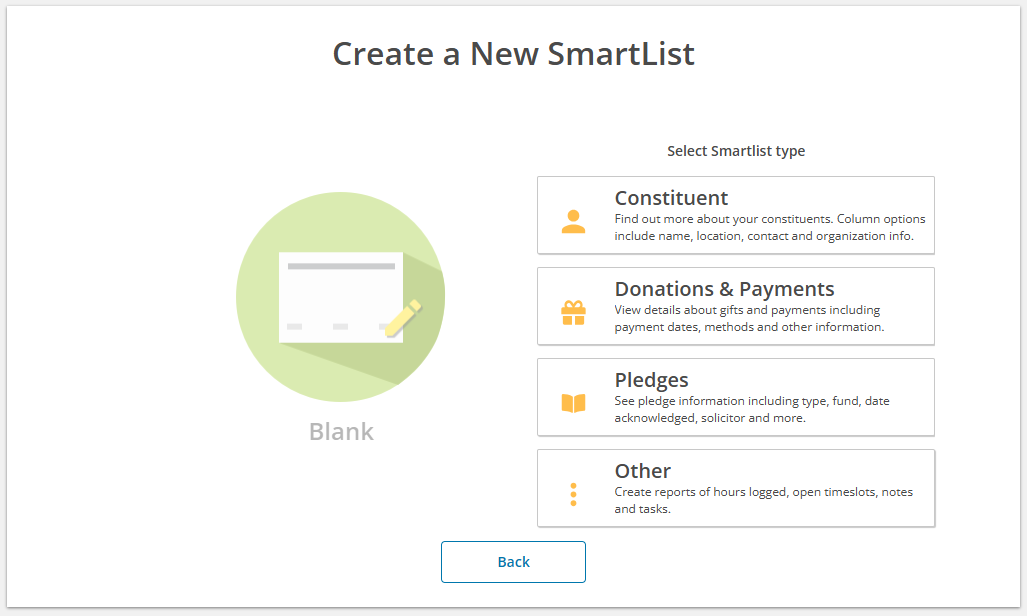Select the Pledges heading
This screenshot has height=616, width=1027.
point(651,380)
